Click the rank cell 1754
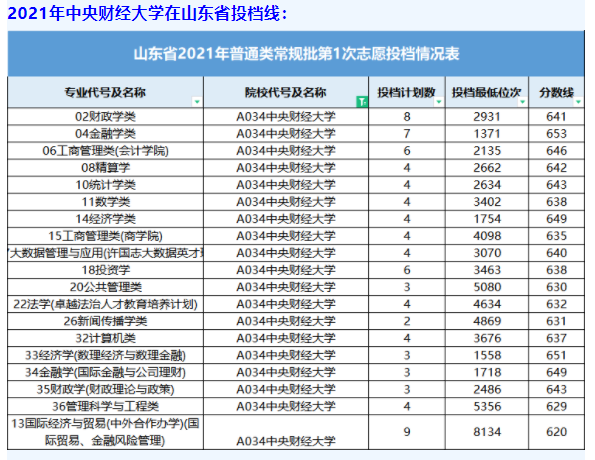This screenshot has height=460, width=595. tap(487, 219)
